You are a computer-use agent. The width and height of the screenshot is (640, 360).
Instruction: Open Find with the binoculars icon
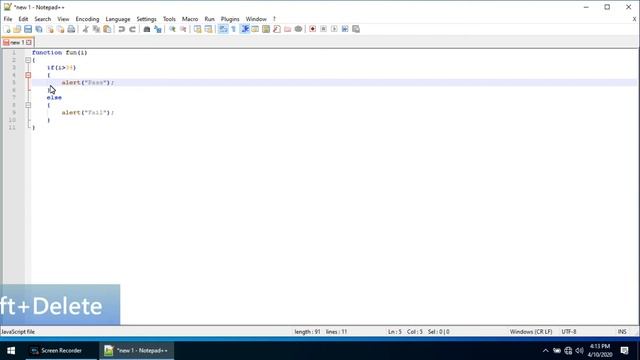[x=147, y=29]
